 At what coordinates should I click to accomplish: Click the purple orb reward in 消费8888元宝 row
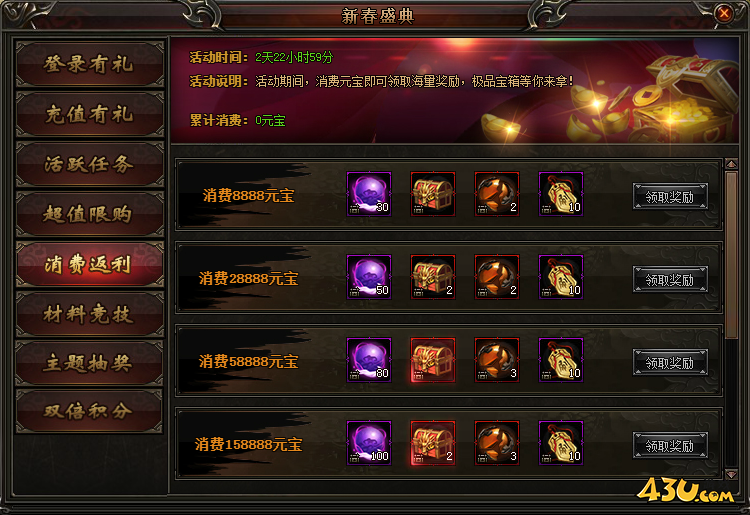tap(369, 194)
